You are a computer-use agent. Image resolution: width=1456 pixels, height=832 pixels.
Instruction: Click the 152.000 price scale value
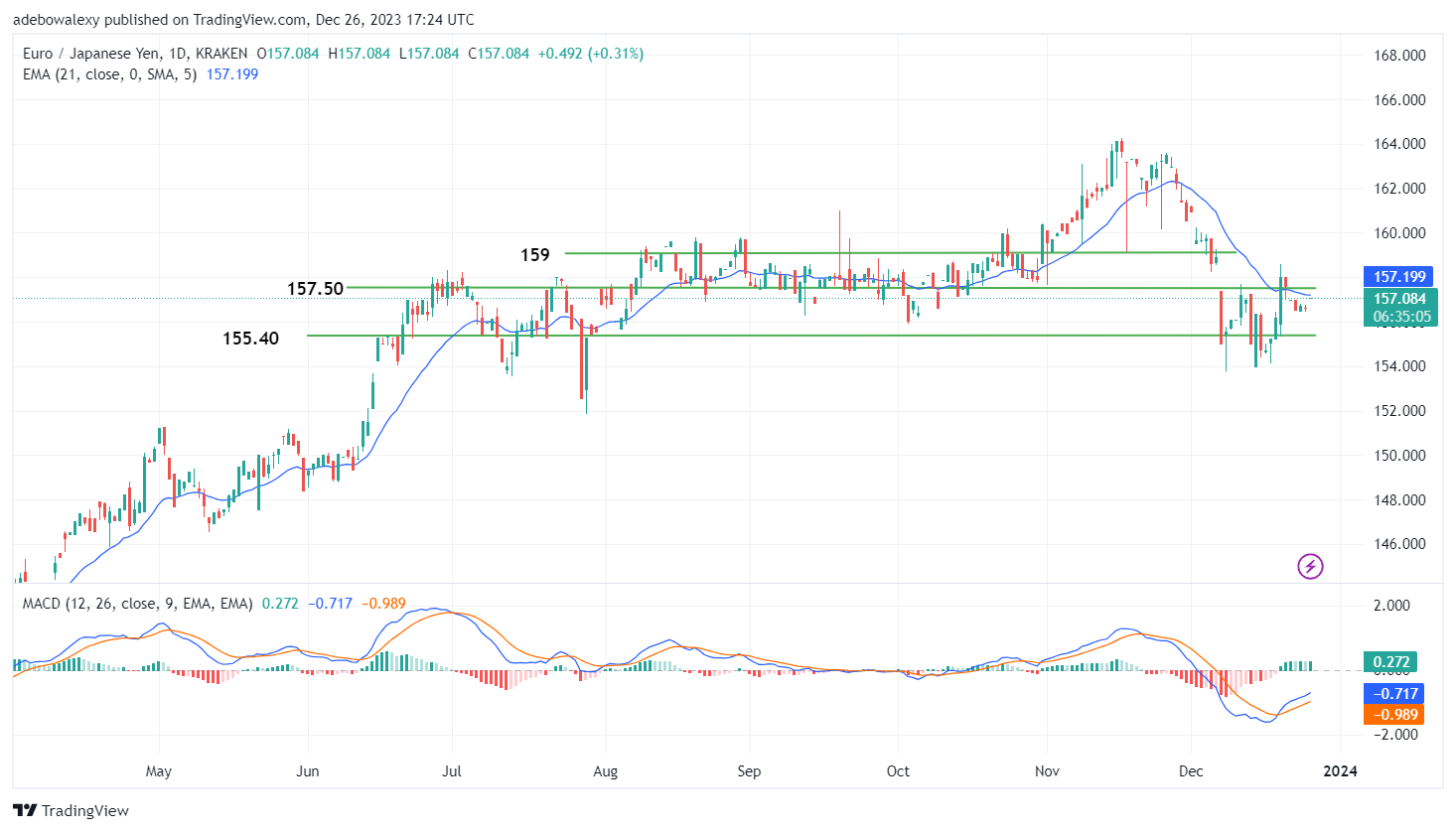click(x=1399, y=411)
